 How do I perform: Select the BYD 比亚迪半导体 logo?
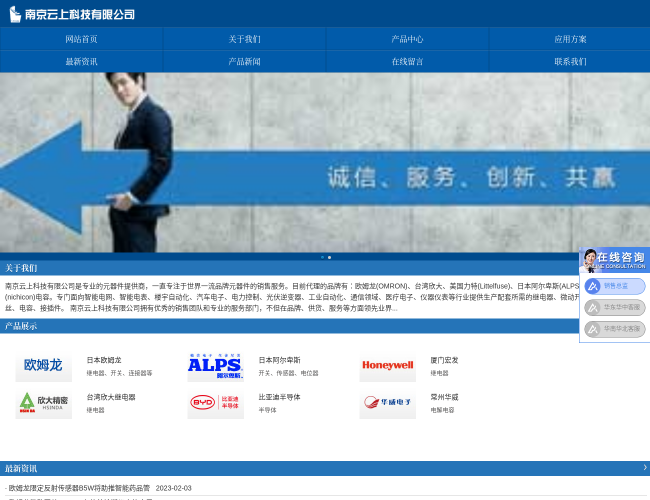(x=215, y=403)
